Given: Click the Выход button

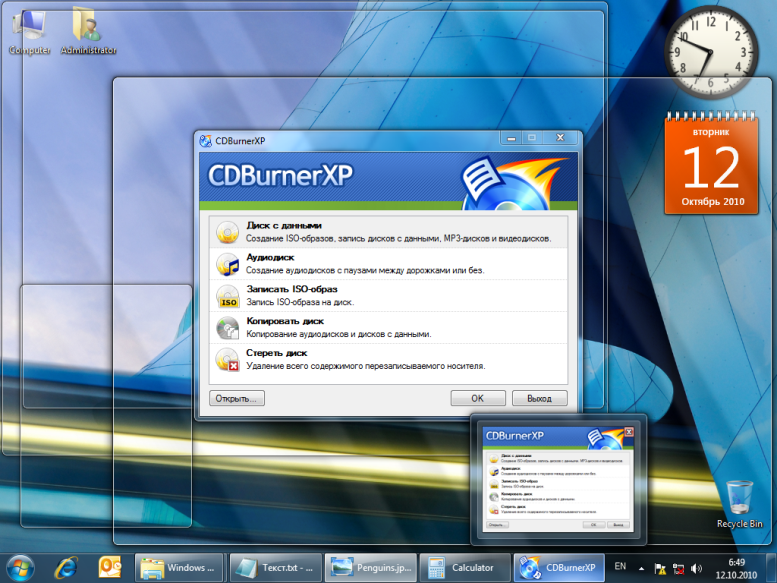Looking at the screenshot, I should 539,398.
